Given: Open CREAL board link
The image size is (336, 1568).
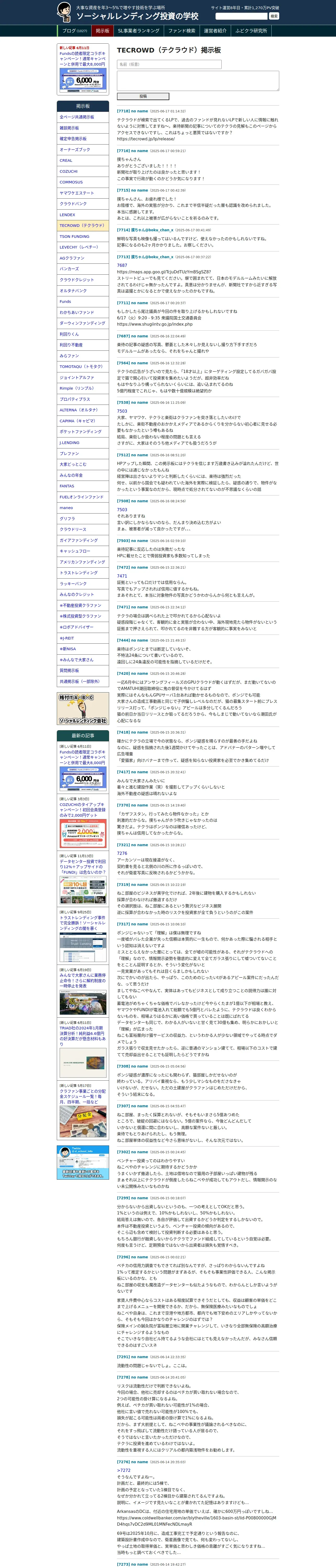Looking at the screenshot, I should click(83, 160).
